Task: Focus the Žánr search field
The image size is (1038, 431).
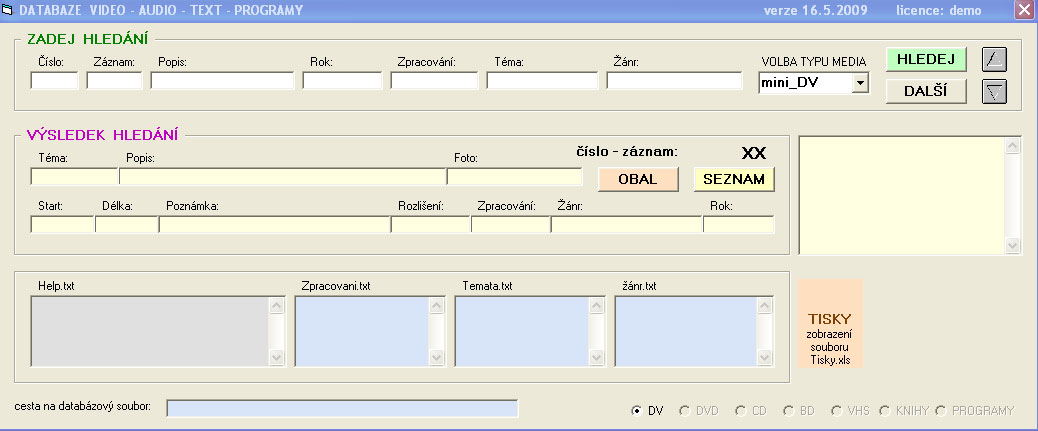Action: [675, 81]
